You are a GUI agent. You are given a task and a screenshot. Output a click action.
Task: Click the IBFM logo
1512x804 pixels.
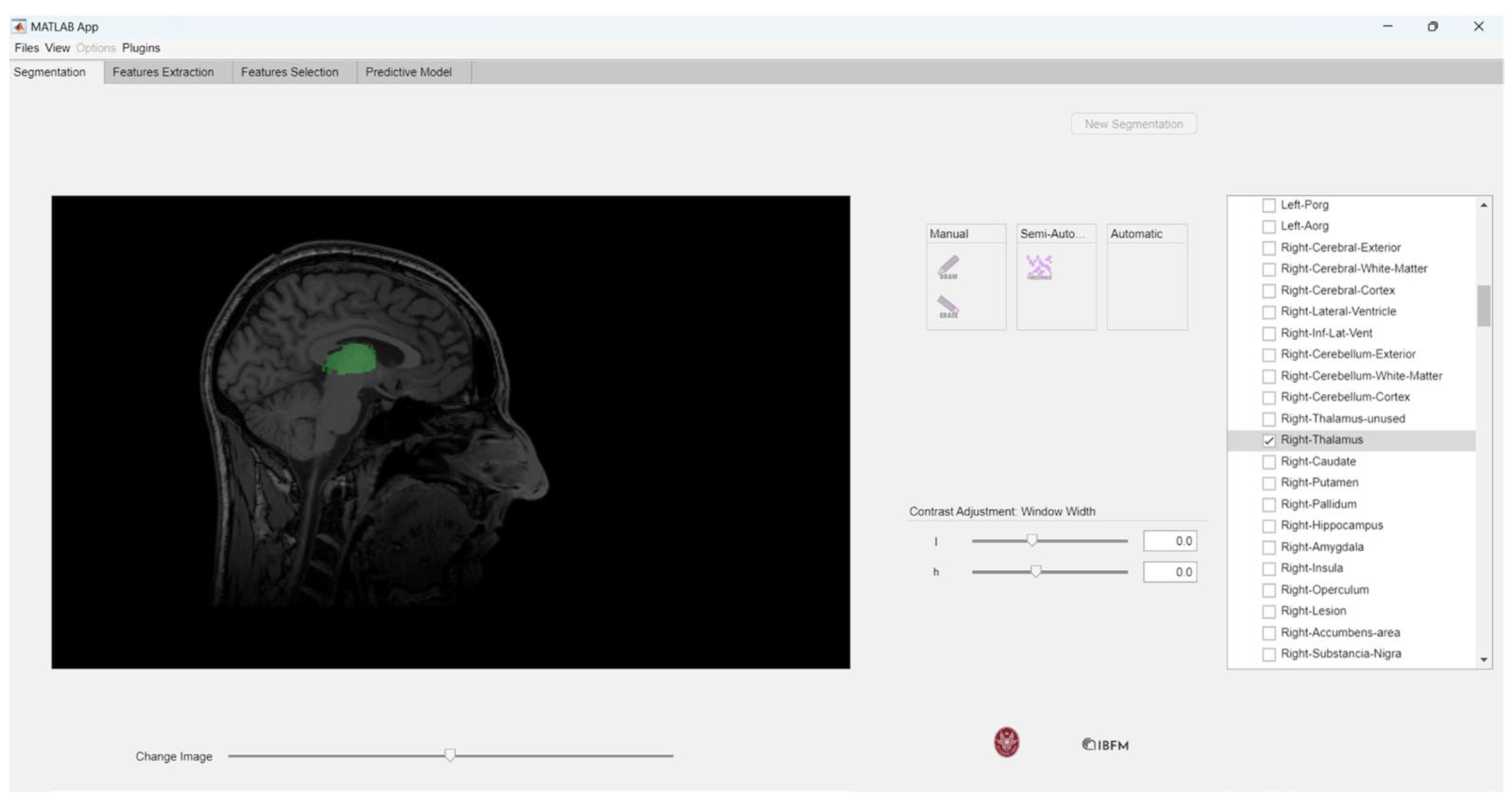(1105, 745)
